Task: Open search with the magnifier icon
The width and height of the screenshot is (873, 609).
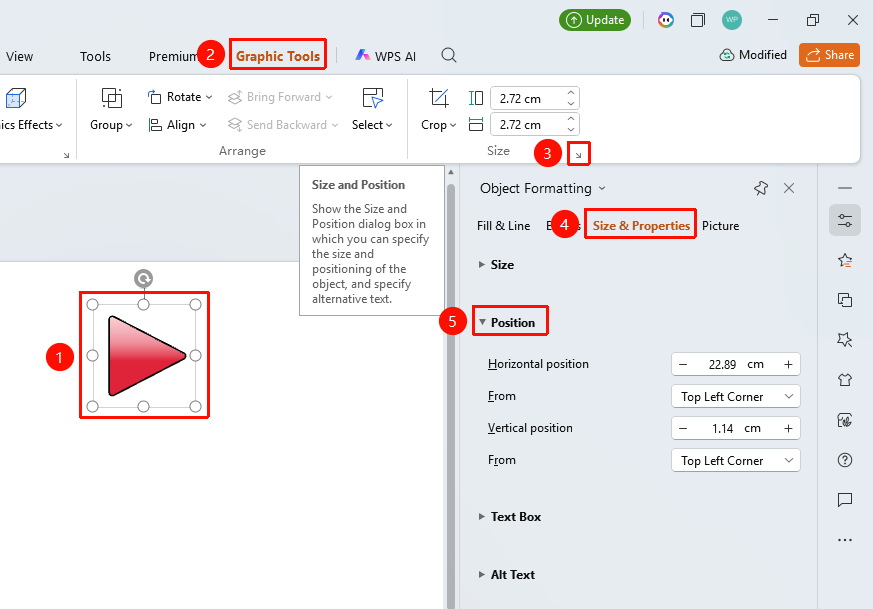Action: tap(449, 55)
